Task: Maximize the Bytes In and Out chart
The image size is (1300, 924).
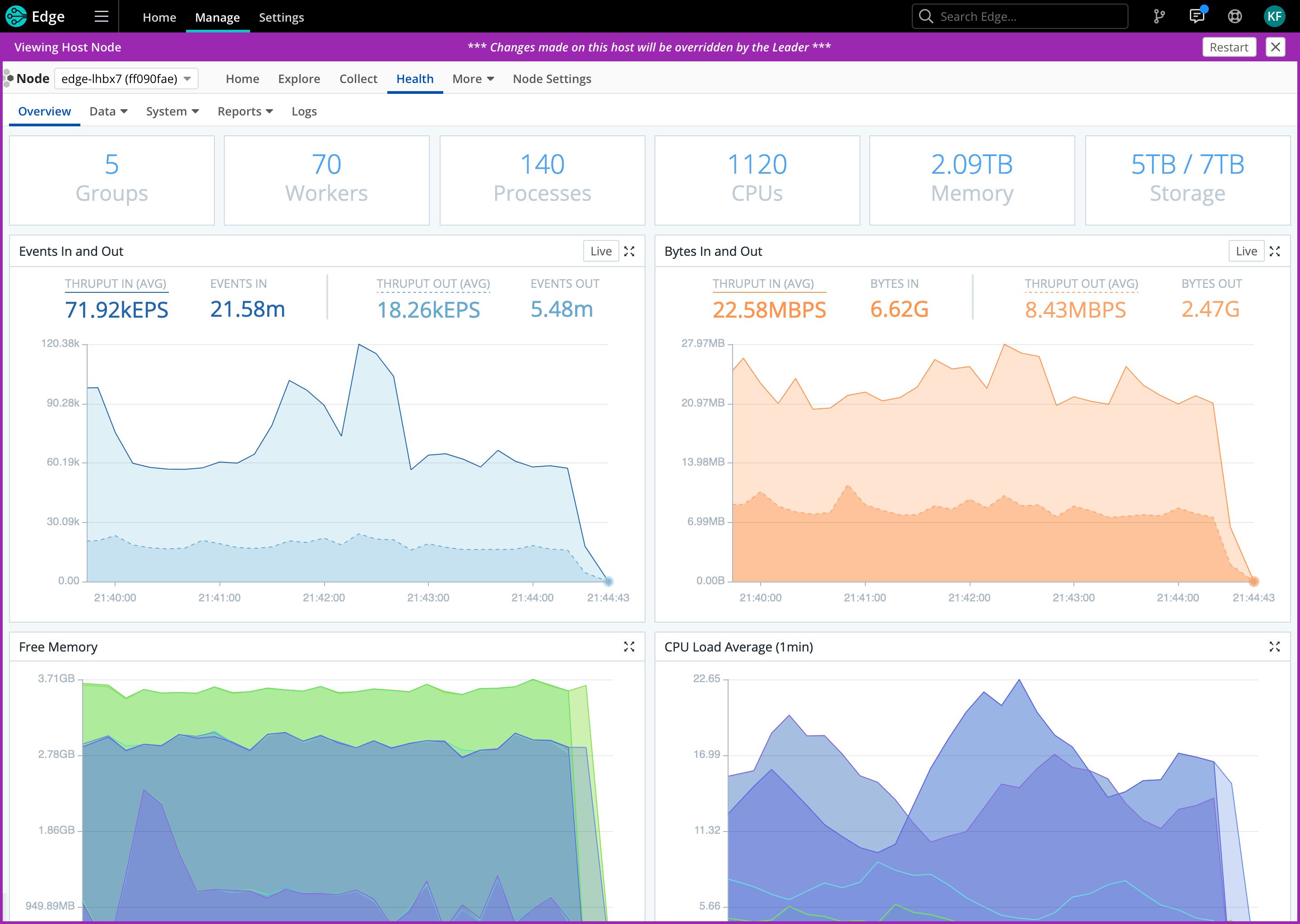Action: pos(1274,251)
